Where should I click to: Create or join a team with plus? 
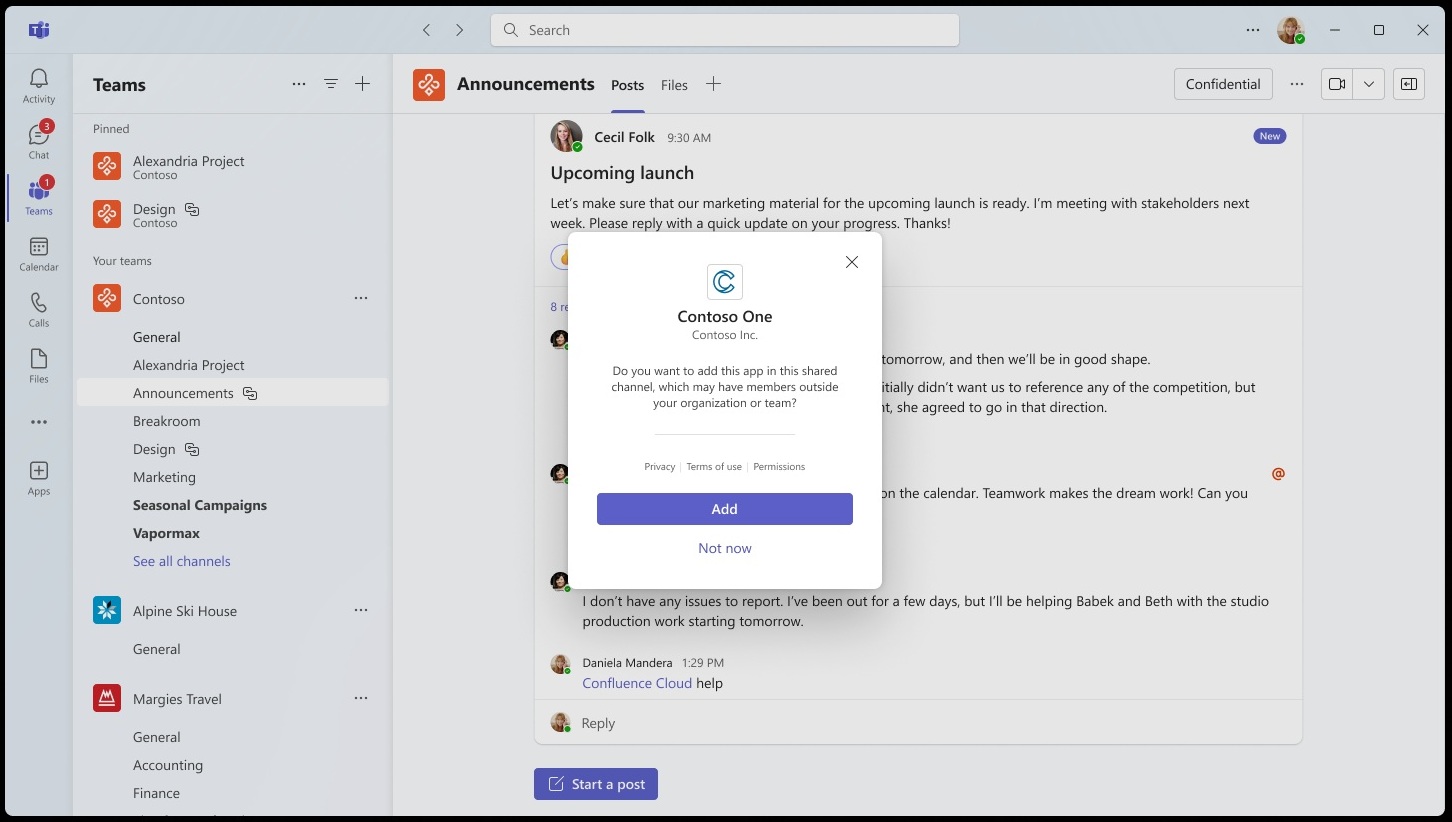point(363,84)
